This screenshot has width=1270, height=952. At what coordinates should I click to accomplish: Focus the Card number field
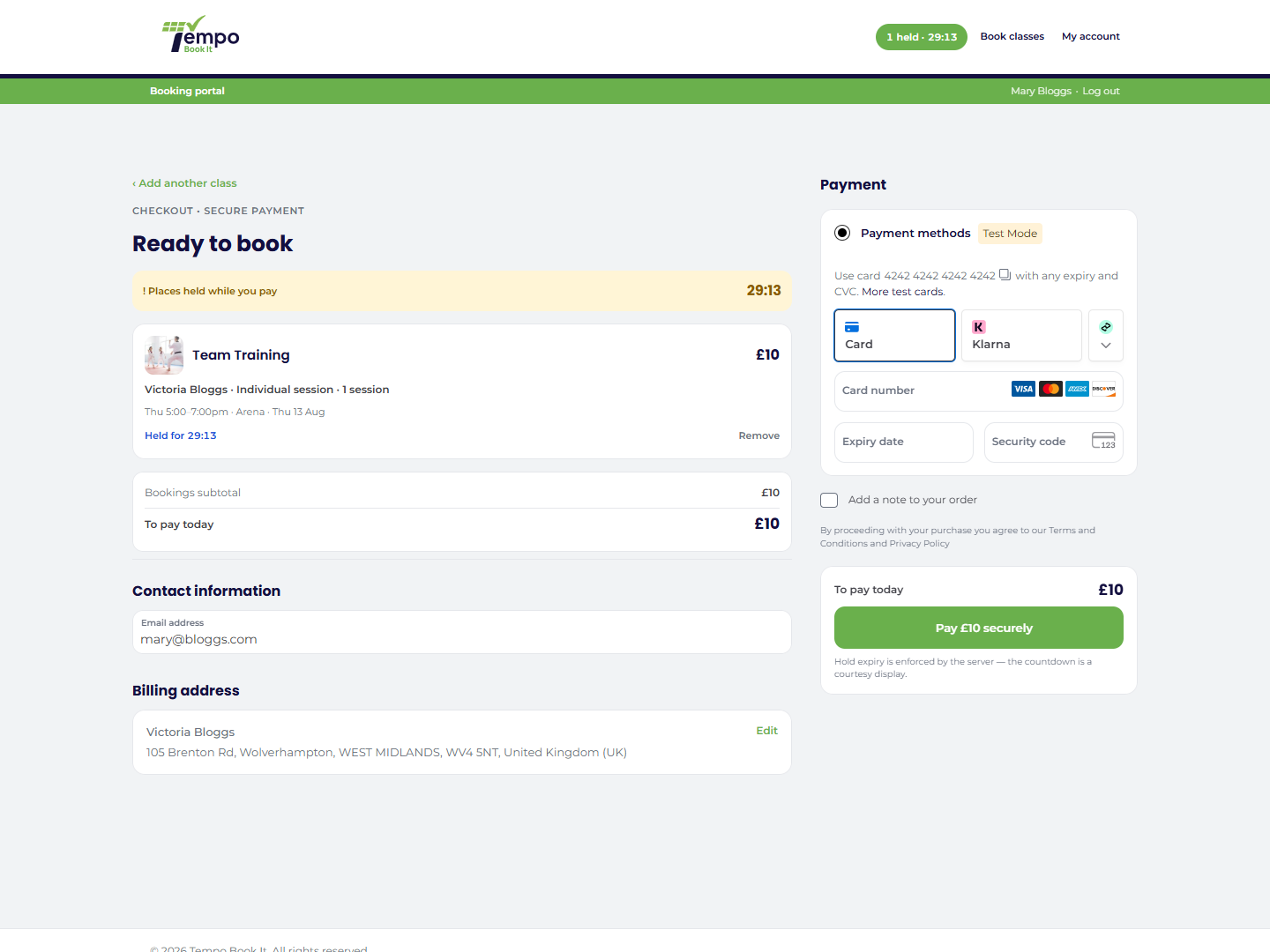coord(979,390)
